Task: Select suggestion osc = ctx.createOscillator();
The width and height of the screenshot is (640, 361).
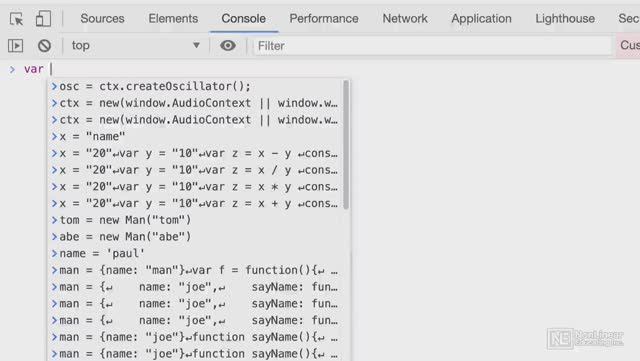Action: coord(195,86)
